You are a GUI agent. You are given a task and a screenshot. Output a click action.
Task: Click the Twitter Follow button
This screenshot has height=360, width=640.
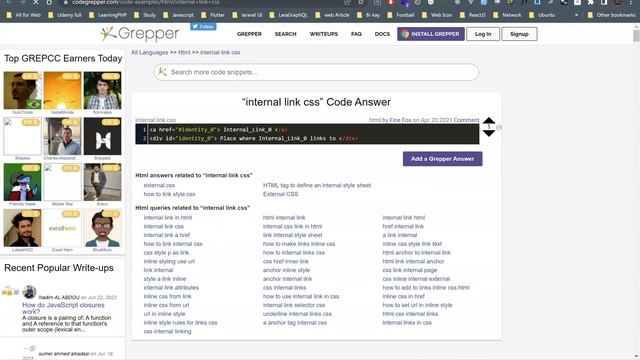(x=203, y=27)
